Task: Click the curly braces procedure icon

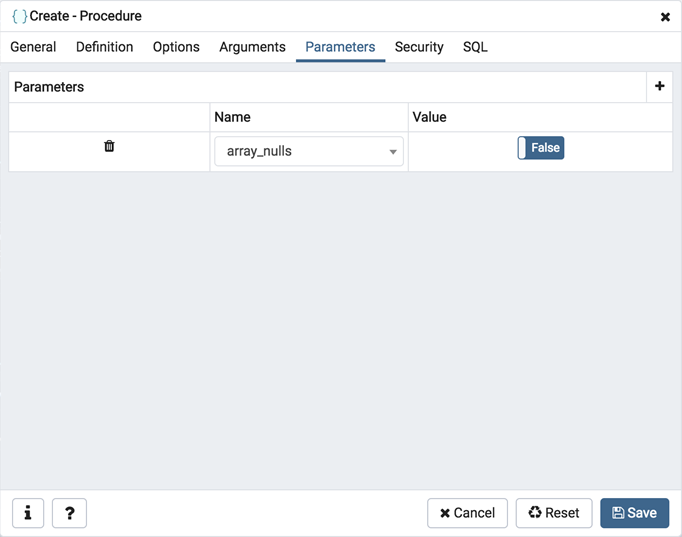Action: tap(19, 17)
